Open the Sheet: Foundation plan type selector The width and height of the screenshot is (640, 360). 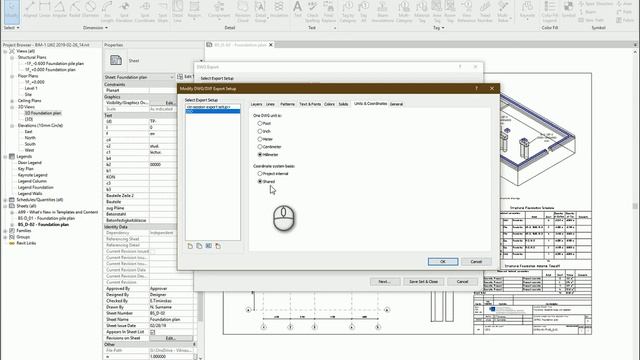[139, 77]
